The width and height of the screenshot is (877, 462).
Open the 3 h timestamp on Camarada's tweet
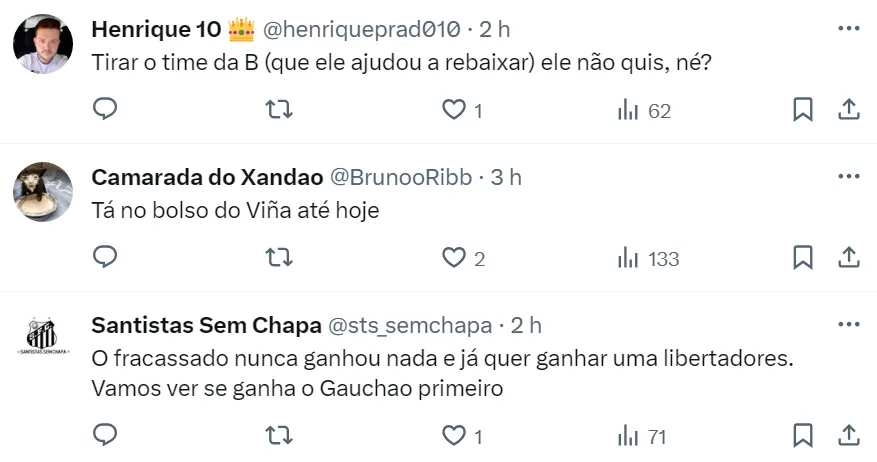click(507, 178)
